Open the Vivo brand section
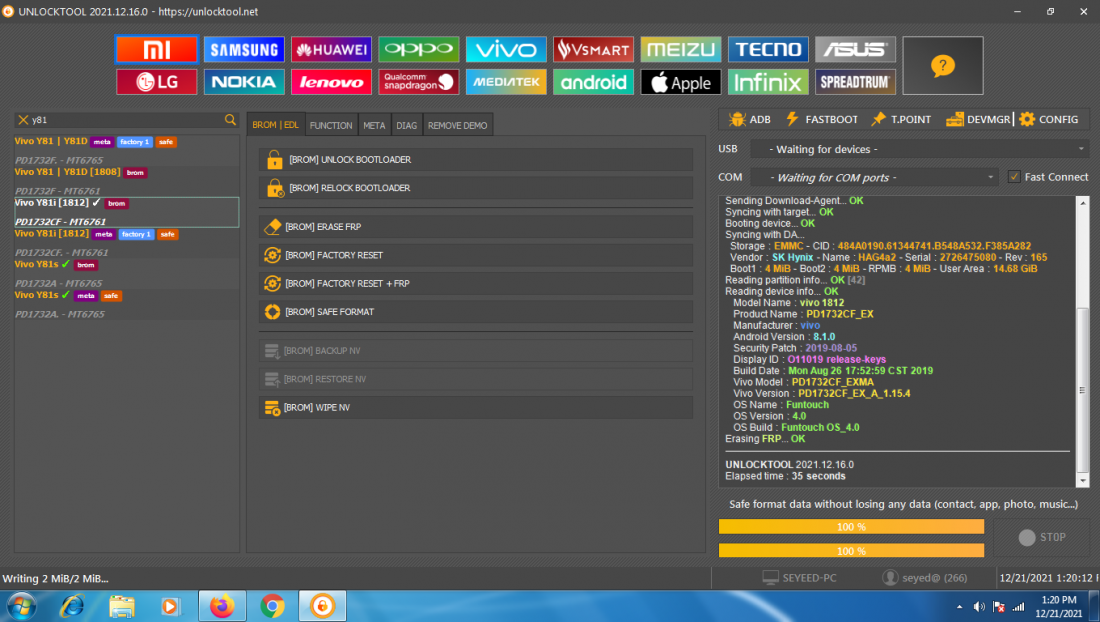Image resolution: width=1100 pixels, height=622 pixels. tap(506, 49)
